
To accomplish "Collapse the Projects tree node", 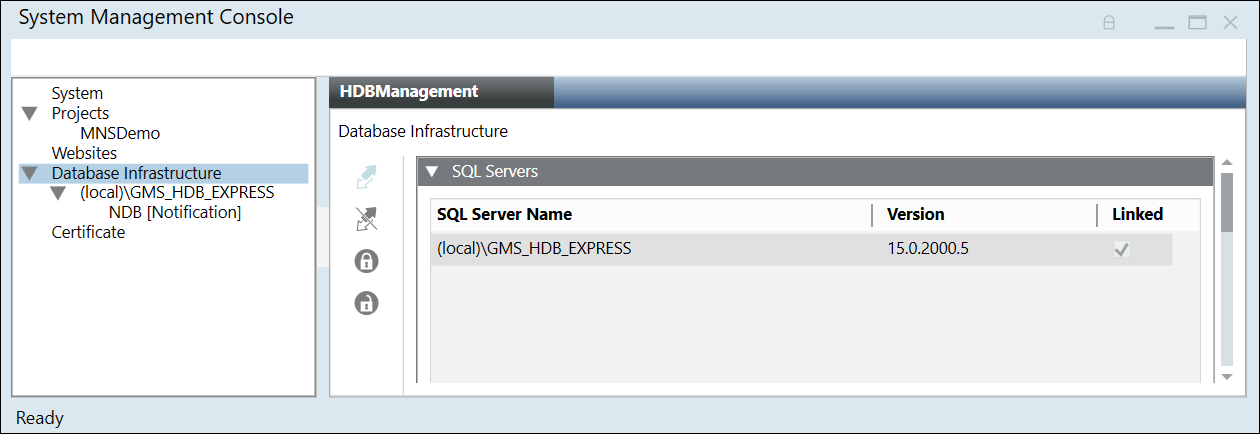I will pyautogui.click(x=29, y=114).
